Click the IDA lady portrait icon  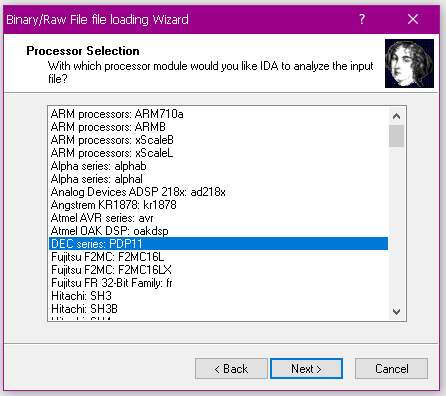click(409, 63)
